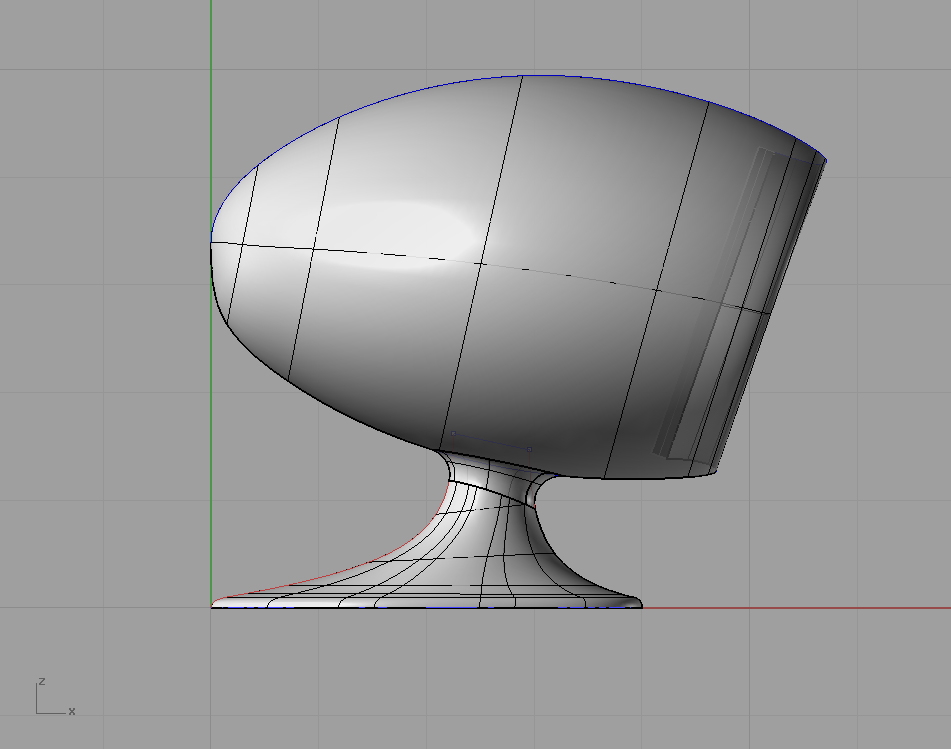Image resolution: width=951 pixels, height=749 pixels.
Task: Click the X label on the axis icon
Action: tap(72, 712)
